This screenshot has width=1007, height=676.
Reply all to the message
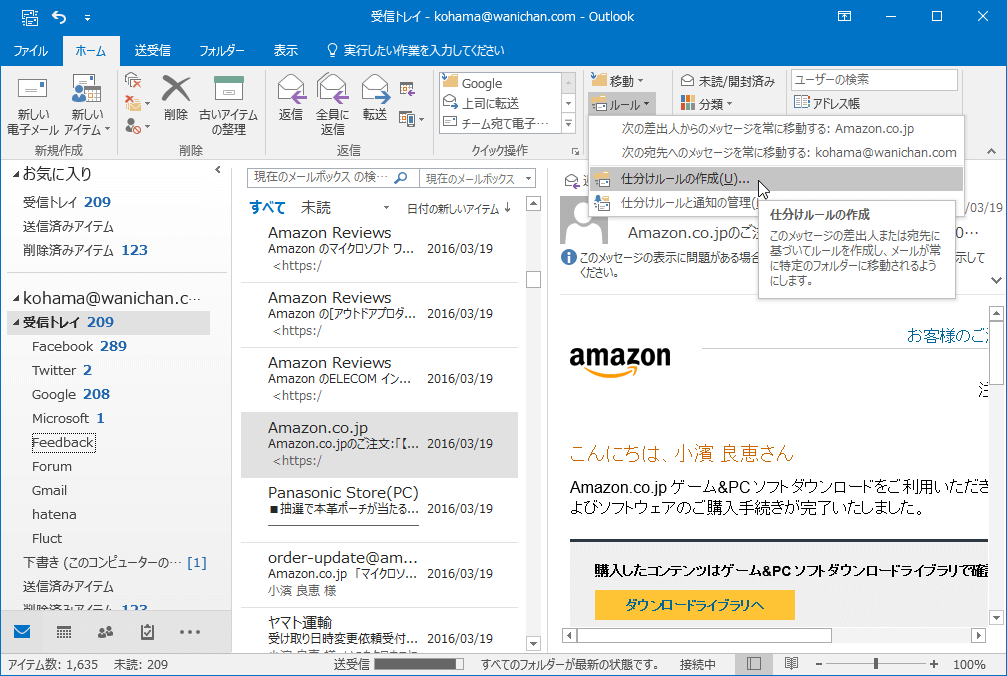pos(332,105)
